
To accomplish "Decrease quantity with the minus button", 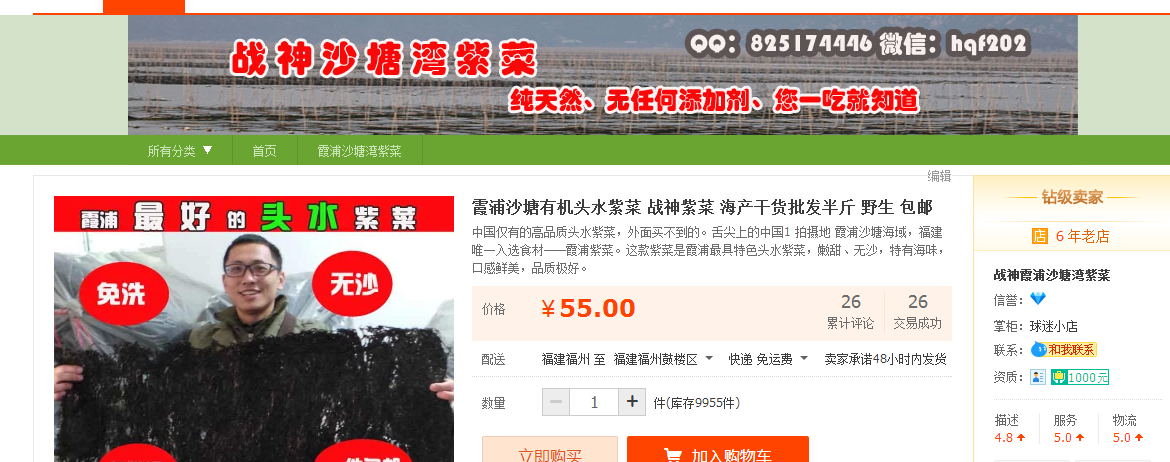I will pos(556,402).
